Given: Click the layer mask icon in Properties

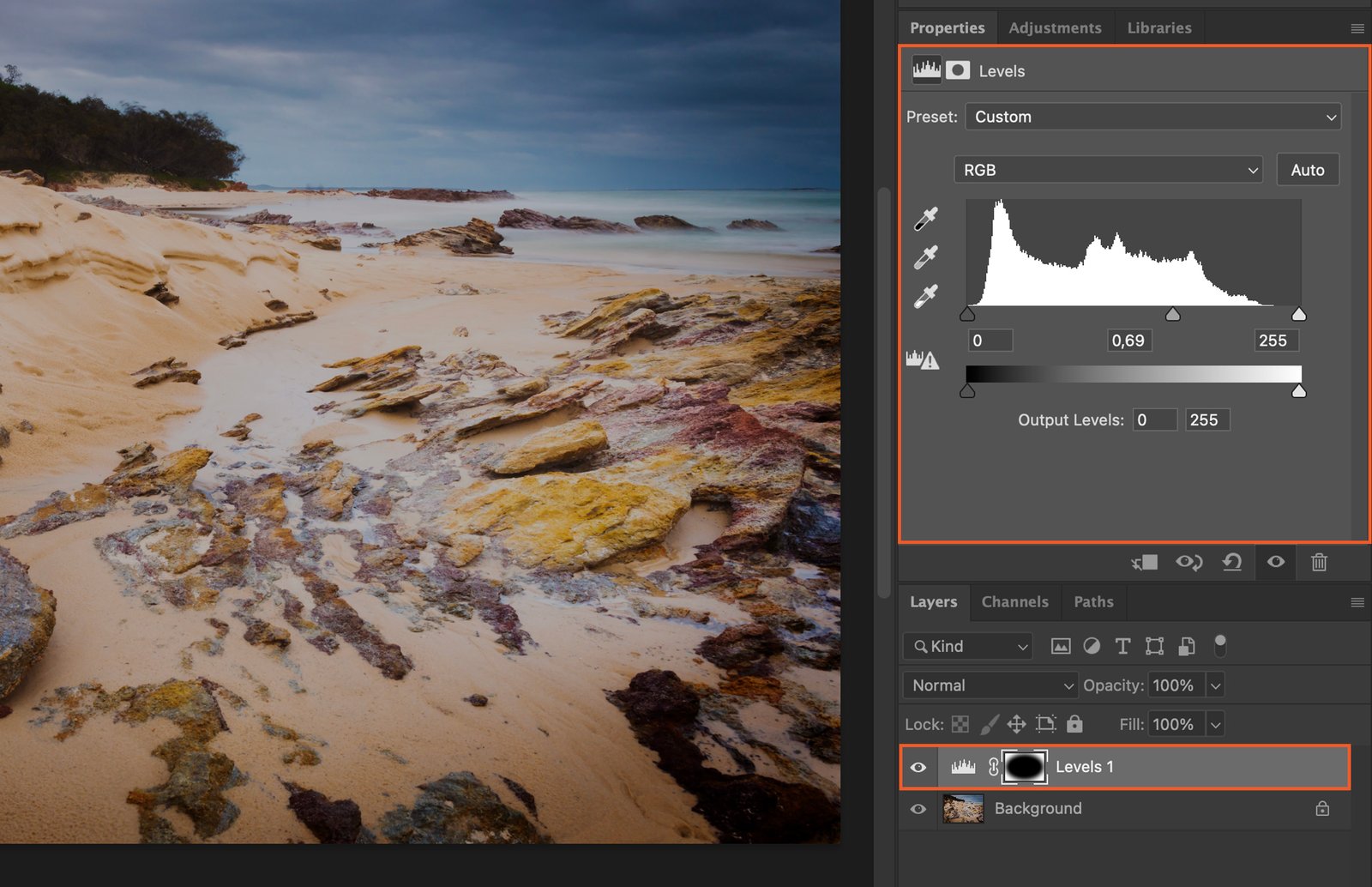Looking at the screenshot, I should pyautogui.click(x=958, y=70).
